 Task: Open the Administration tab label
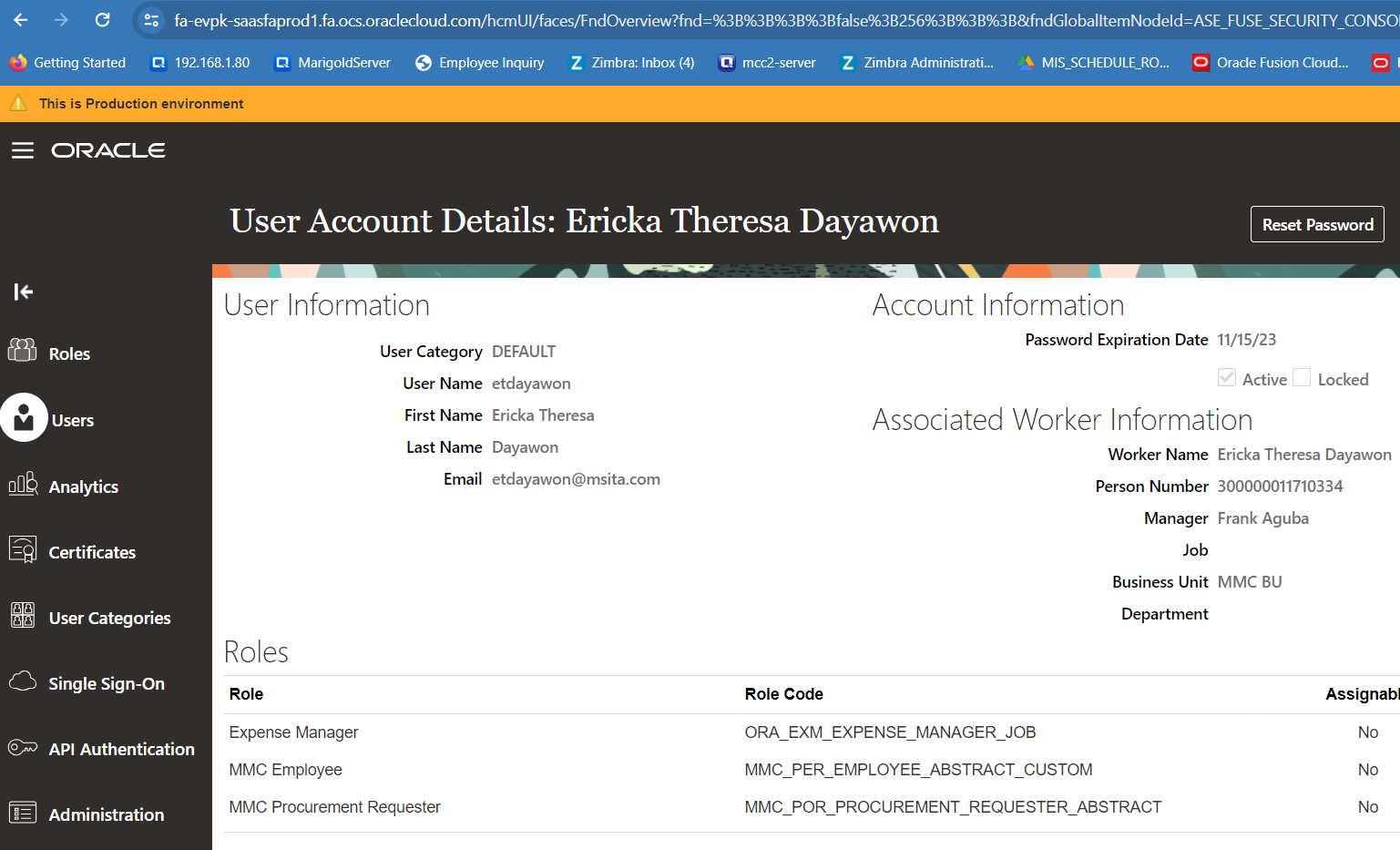tap(107, 815)
